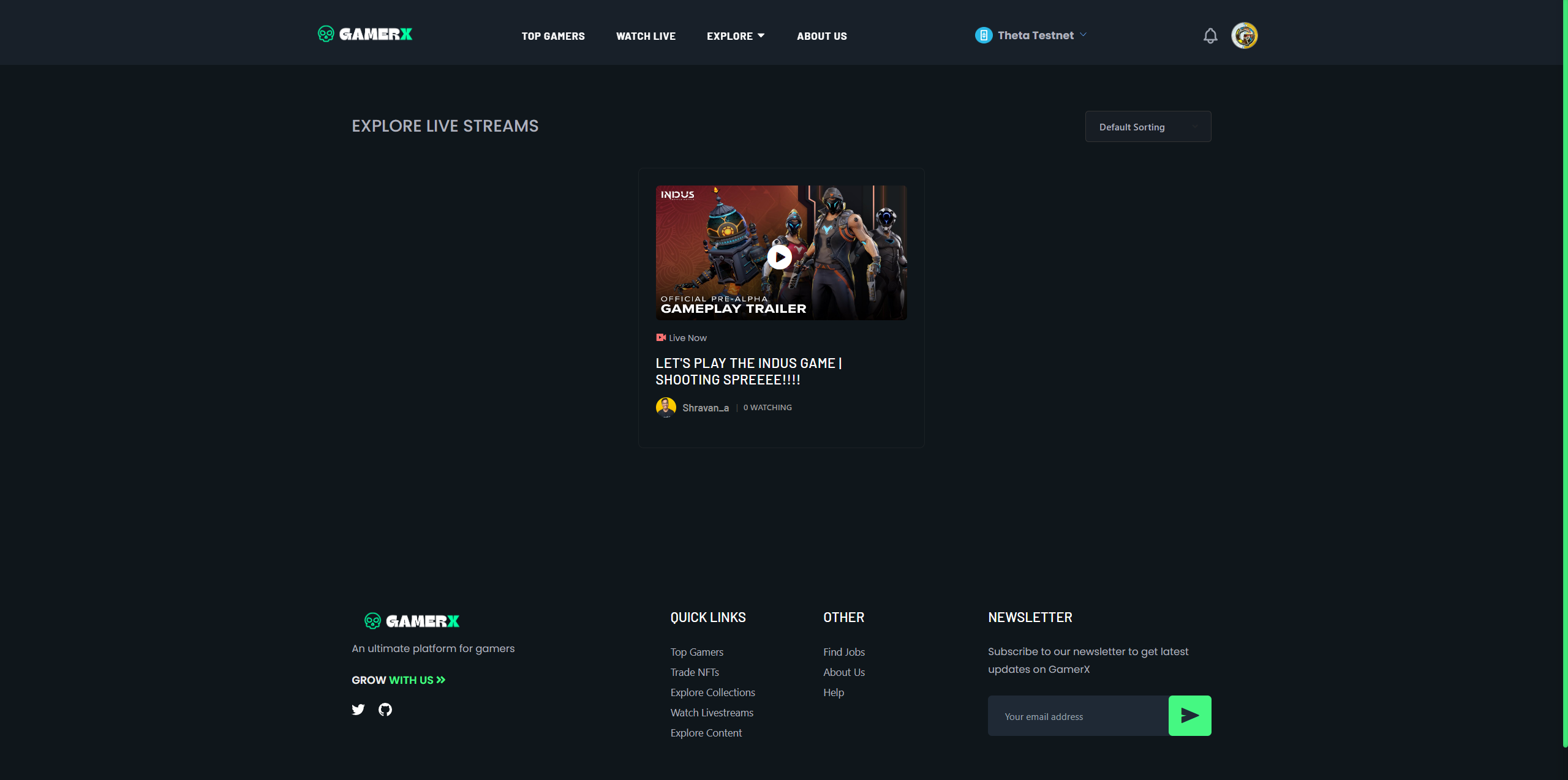Image resolution: width=1568 pixels, height=780 pixels.
Task: Click the GamerX skull logo in the header
Action: [x=326, y=35]
